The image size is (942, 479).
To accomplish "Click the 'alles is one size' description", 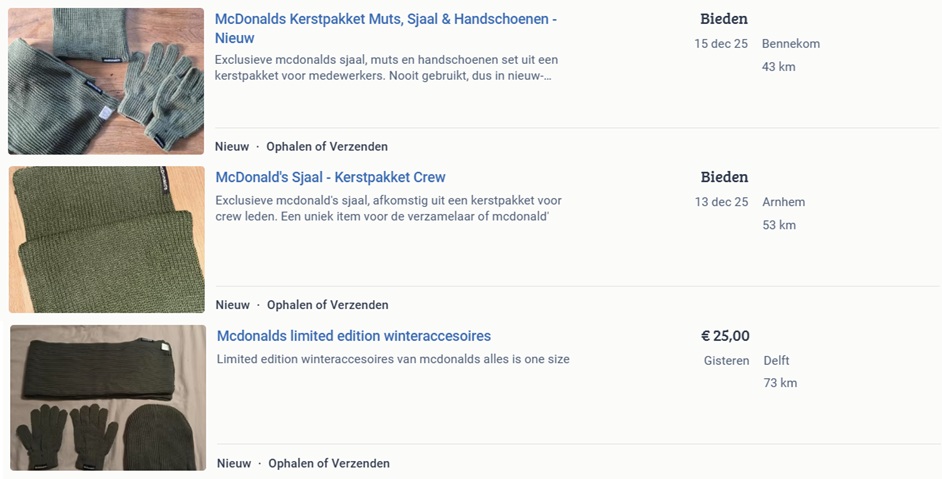I will pyautogui.click(x=393, y=359).
